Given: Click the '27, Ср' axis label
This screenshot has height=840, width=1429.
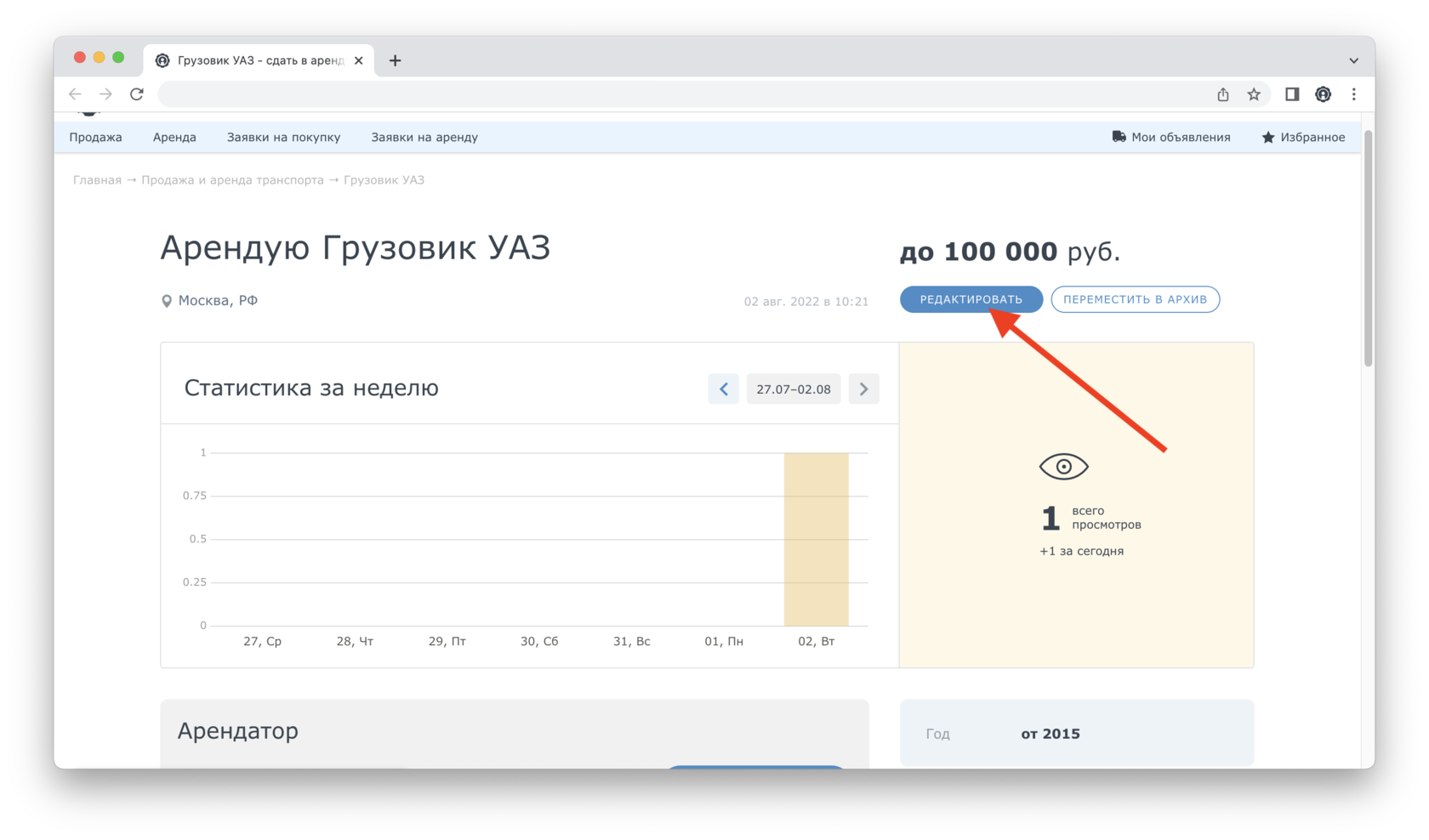Looking at the screenshot, I should click(262, 642).
